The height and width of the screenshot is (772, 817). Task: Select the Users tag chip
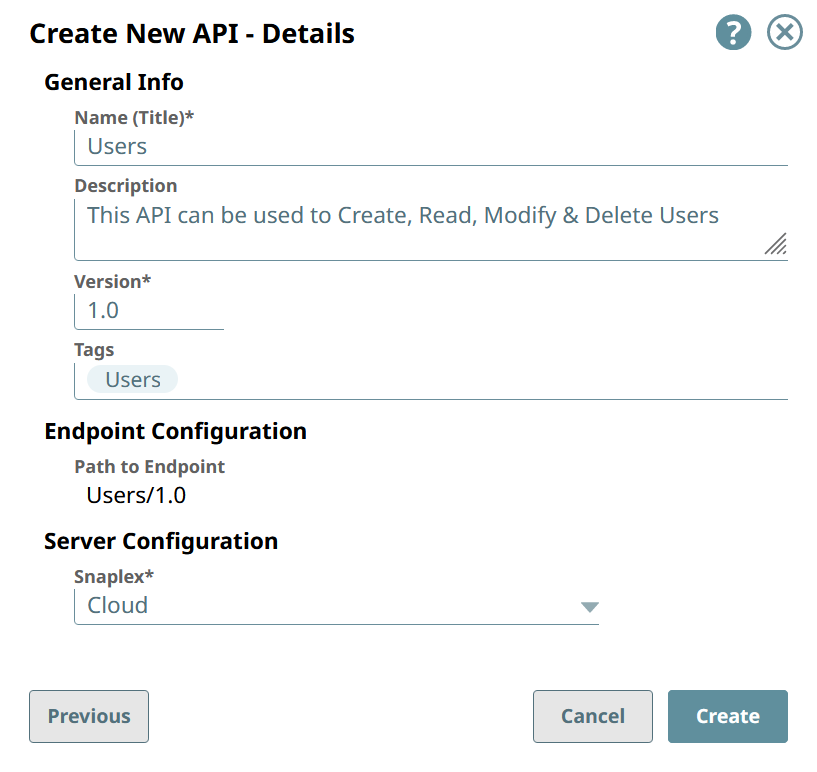[x=130, y=379]
